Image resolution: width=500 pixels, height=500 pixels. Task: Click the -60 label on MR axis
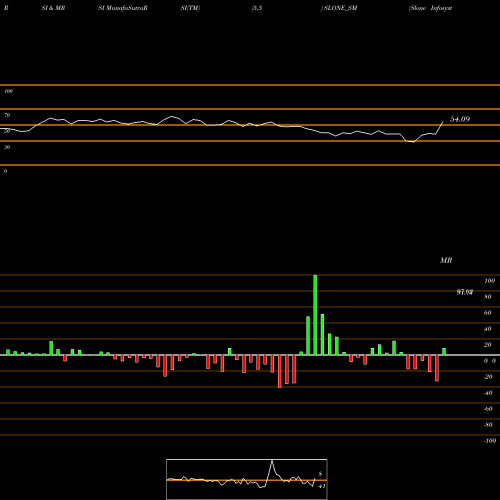[x=488, y=409]
